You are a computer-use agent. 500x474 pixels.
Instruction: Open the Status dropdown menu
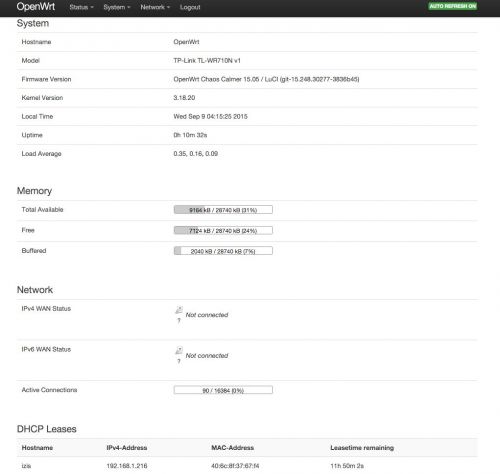(81, 7)
